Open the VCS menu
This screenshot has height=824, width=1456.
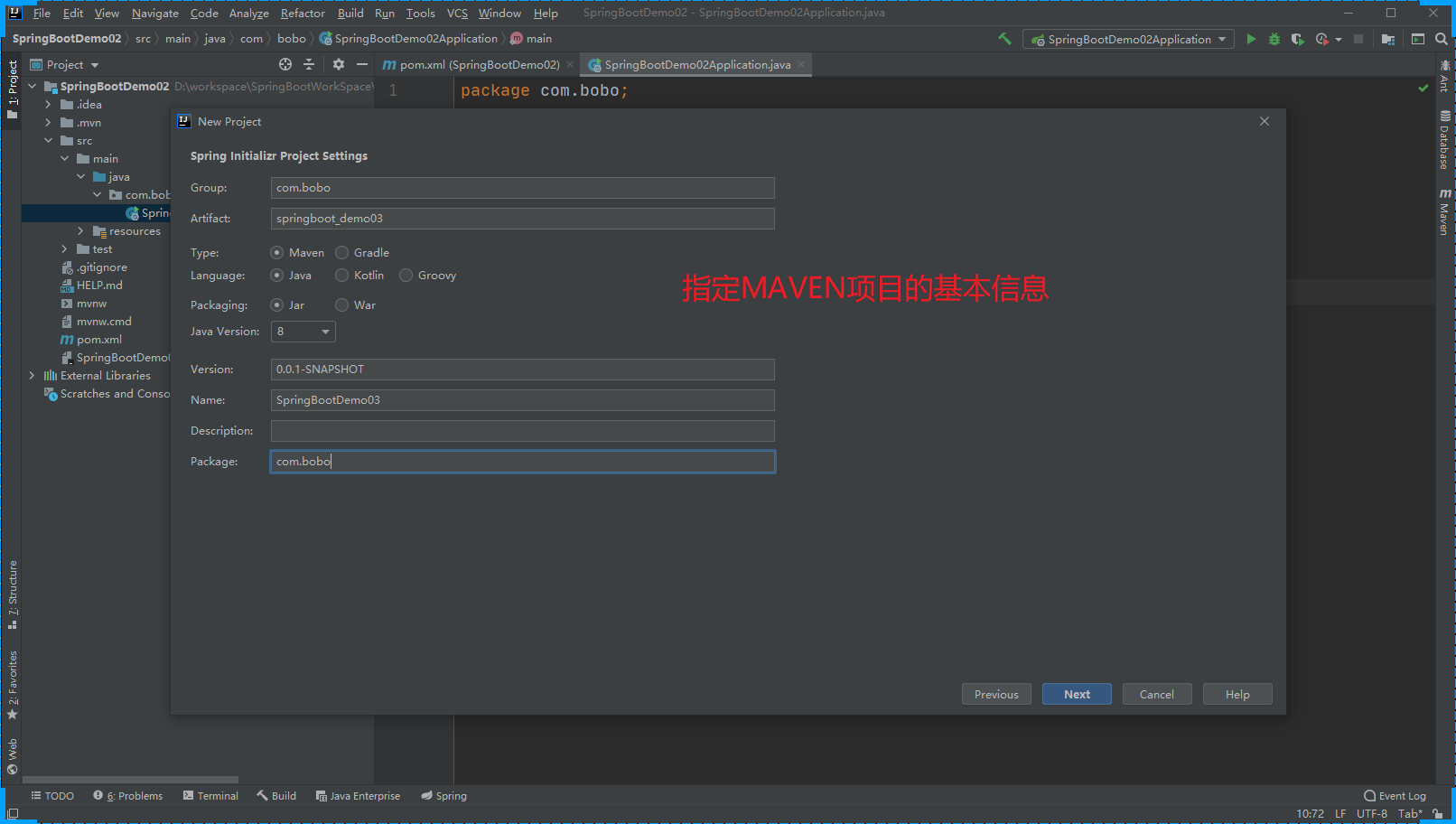(457, 13)
